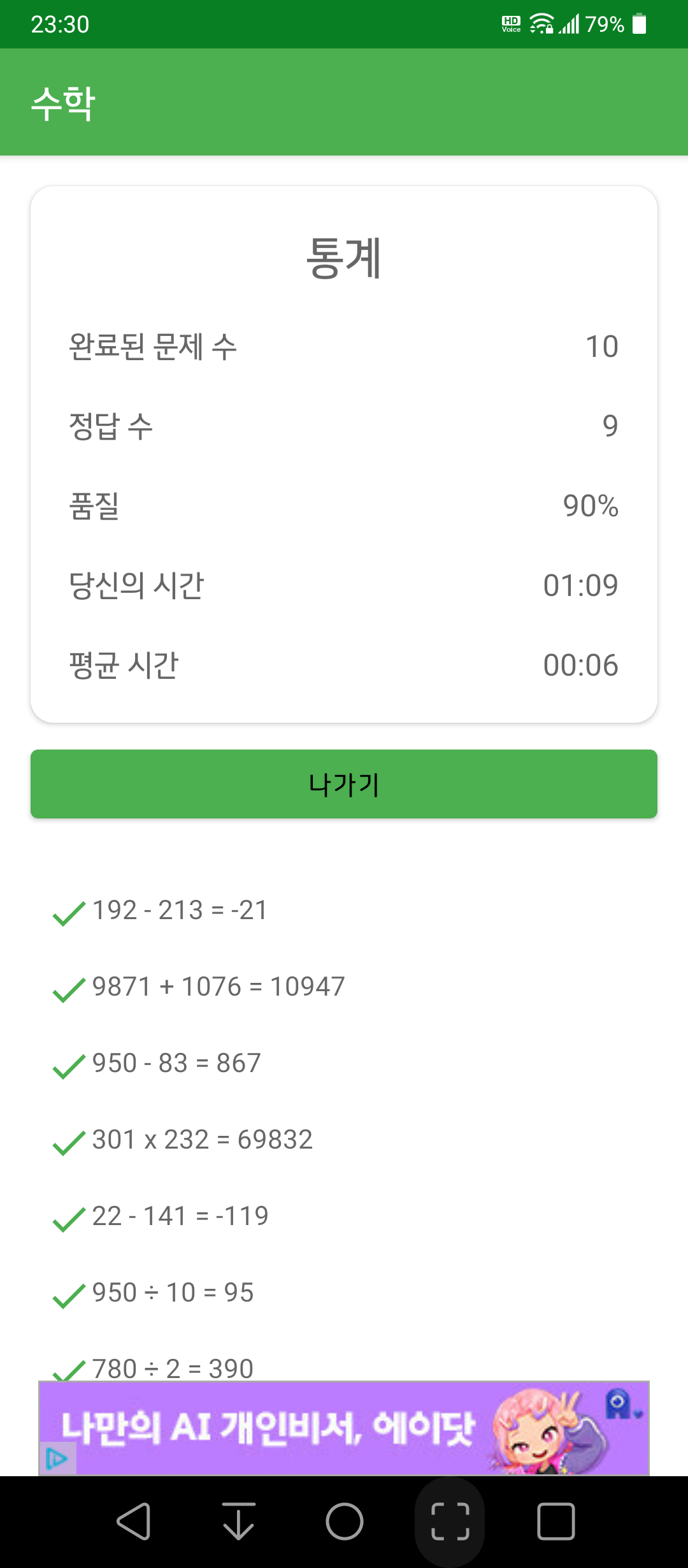This screenshot has width=688, height=1568.
Task: Tap the checkmark beside 22 - 141 = -119
Action: point(69,1219)
